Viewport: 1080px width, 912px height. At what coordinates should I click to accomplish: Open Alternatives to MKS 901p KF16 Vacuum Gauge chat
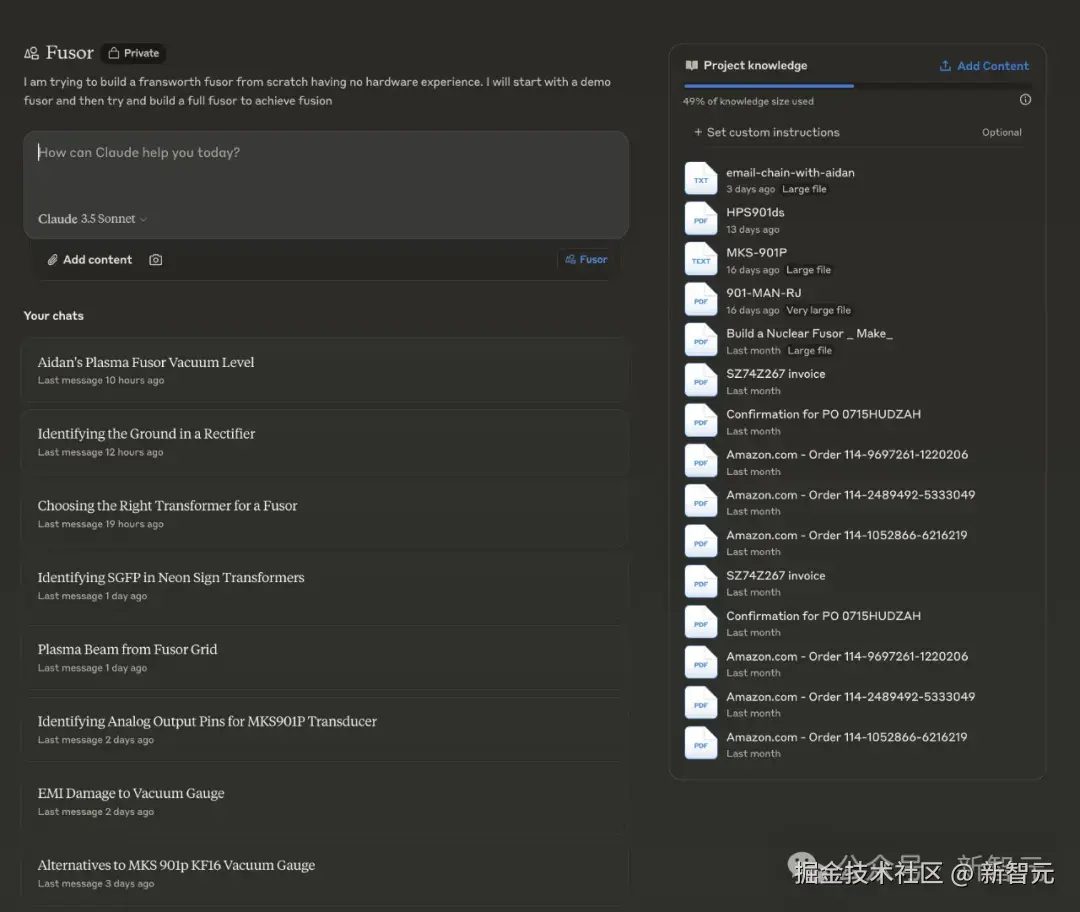point(326,873)
